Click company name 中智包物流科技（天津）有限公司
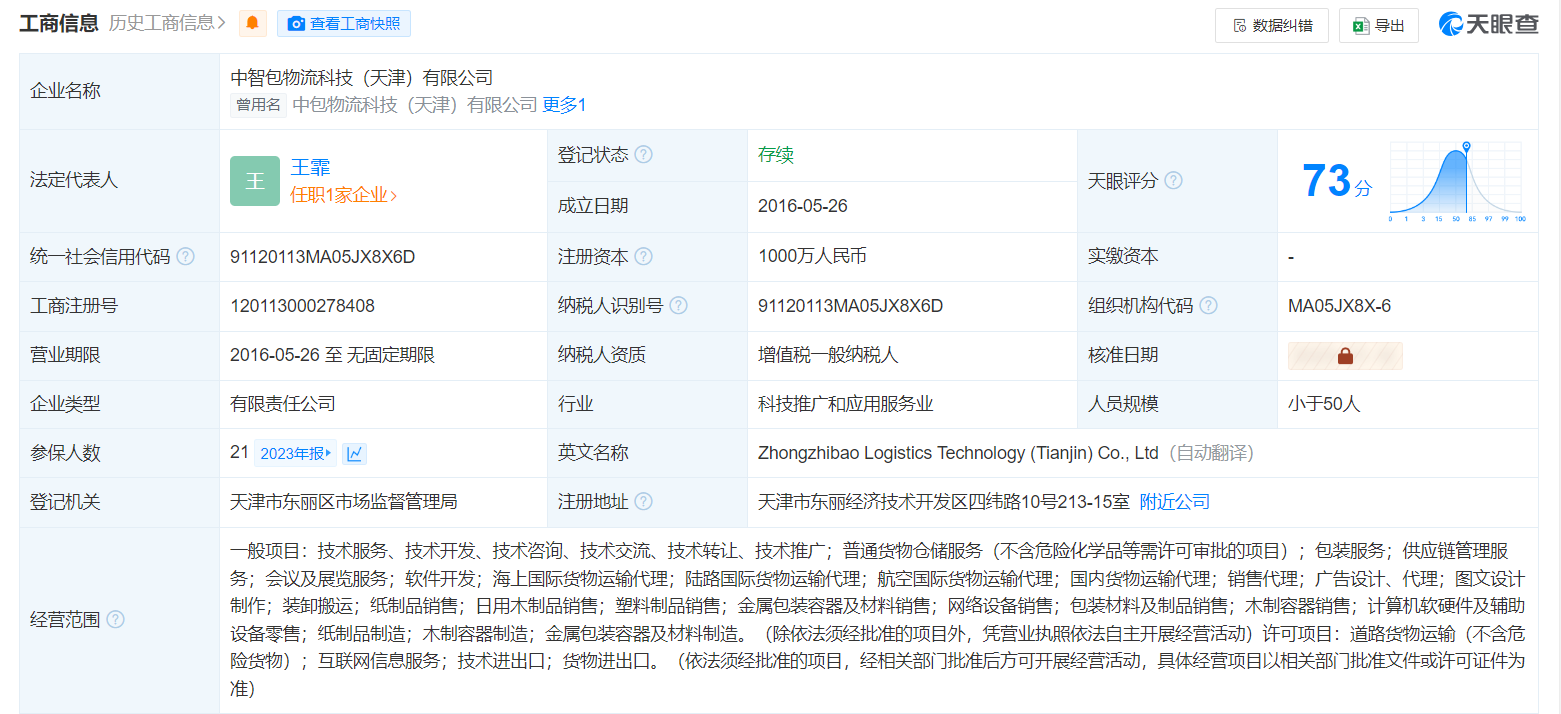1561x714 pixels. [362, 78]
